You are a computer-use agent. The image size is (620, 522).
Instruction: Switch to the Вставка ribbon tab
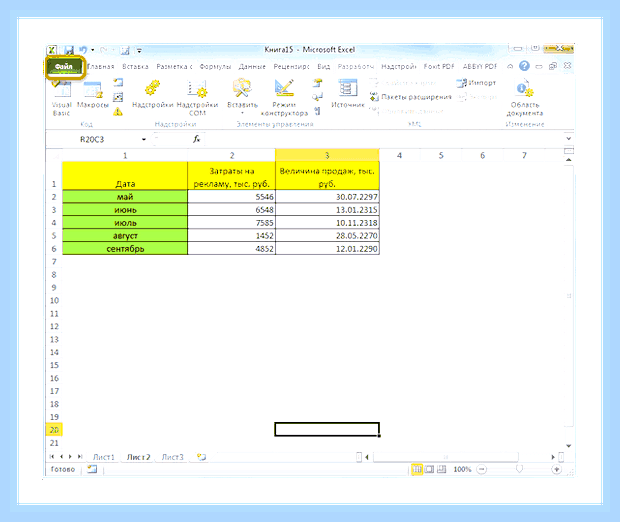click(x=135, y=66)
